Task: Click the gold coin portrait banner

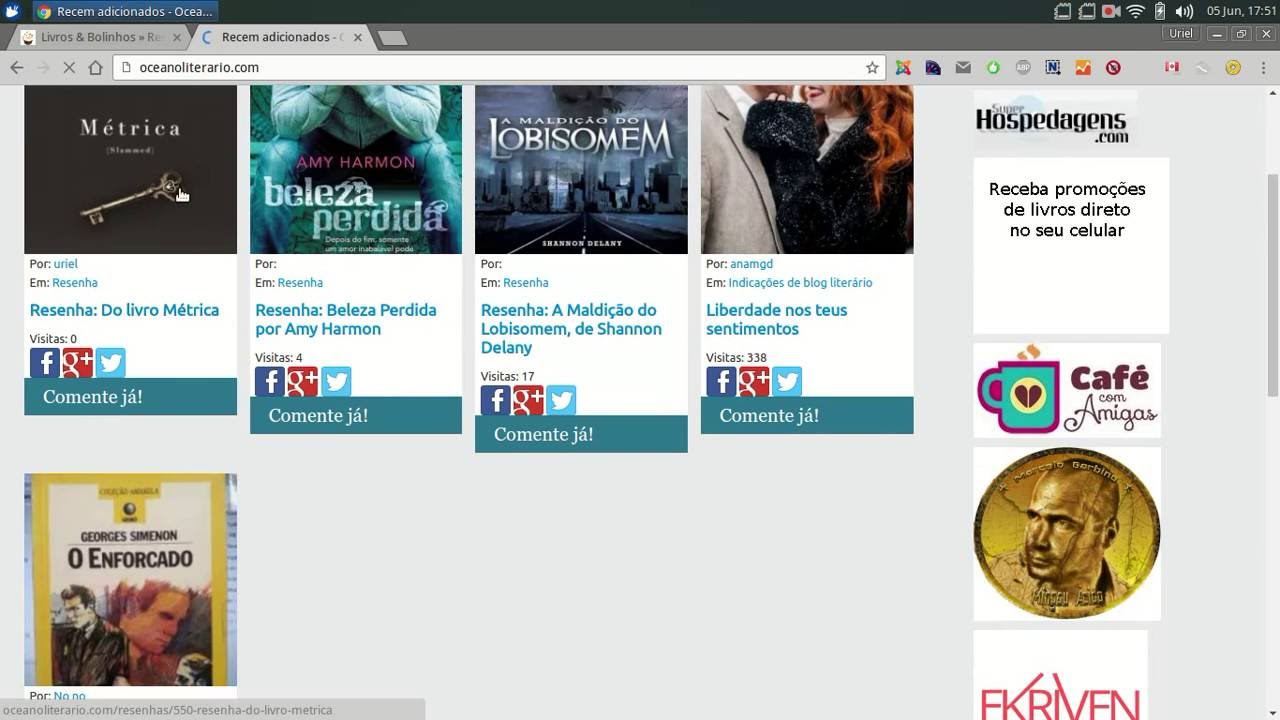Action: pos(1067,534)
